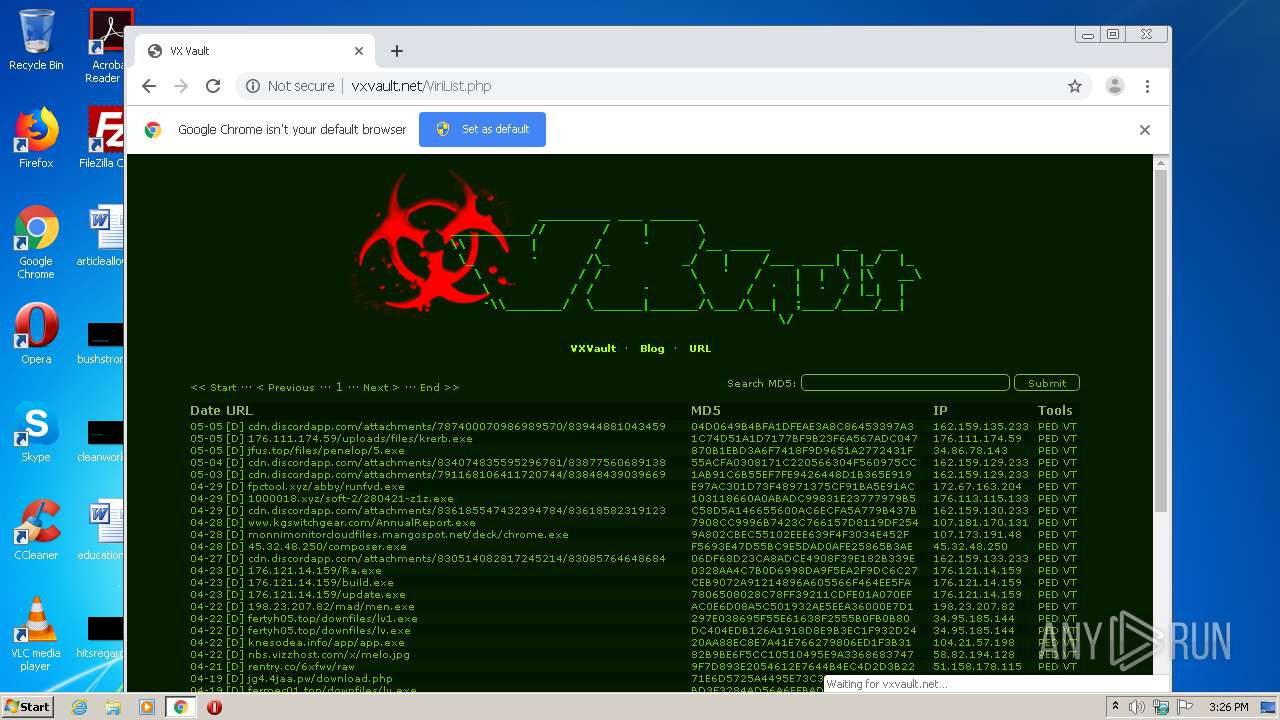1280x720 pixels.
Task: Click the scrollbar up arrow
Action: (1161, 162)
